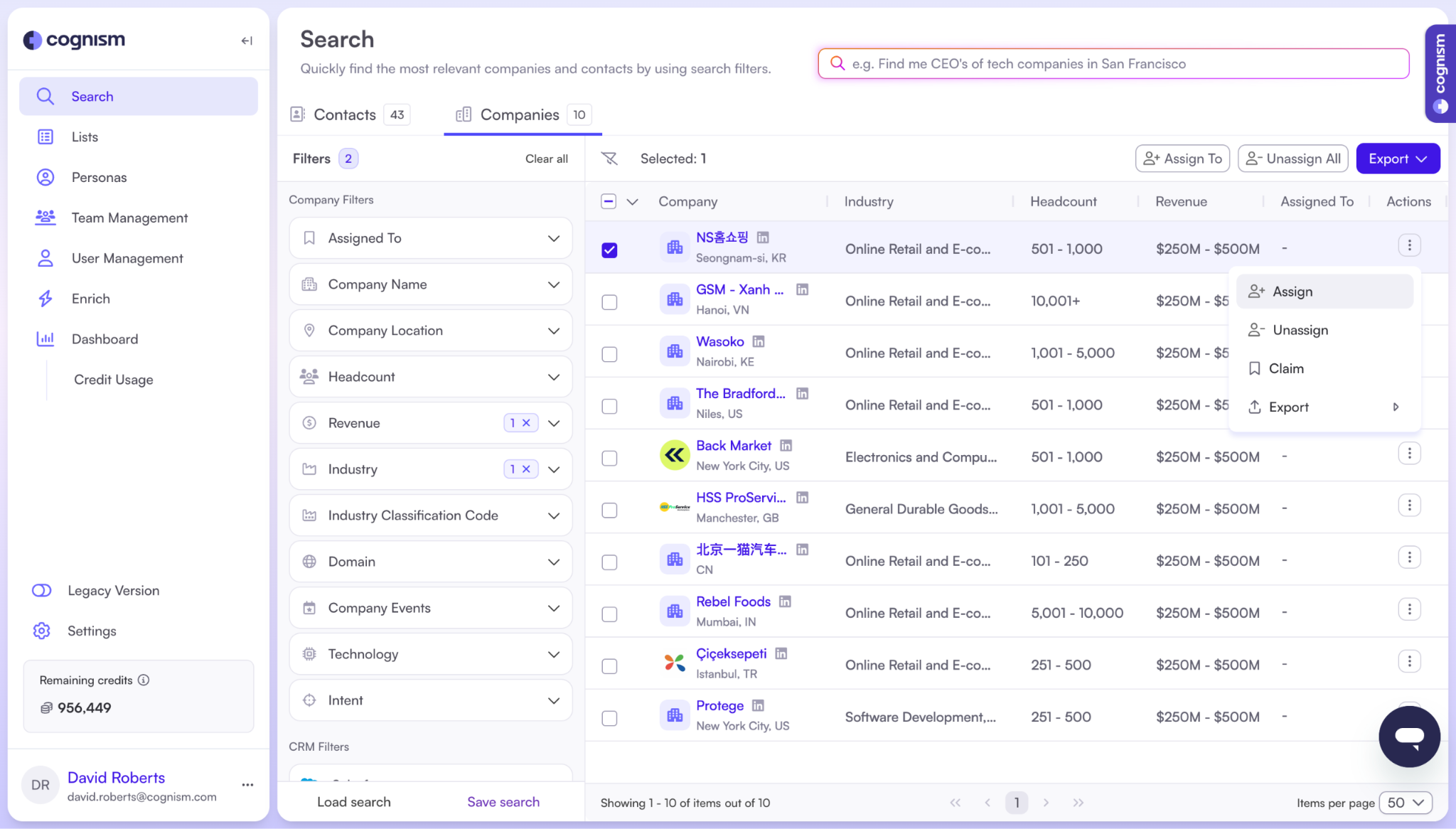
Task: Switch to the Contacts tab
Action: tap(346, 114)
